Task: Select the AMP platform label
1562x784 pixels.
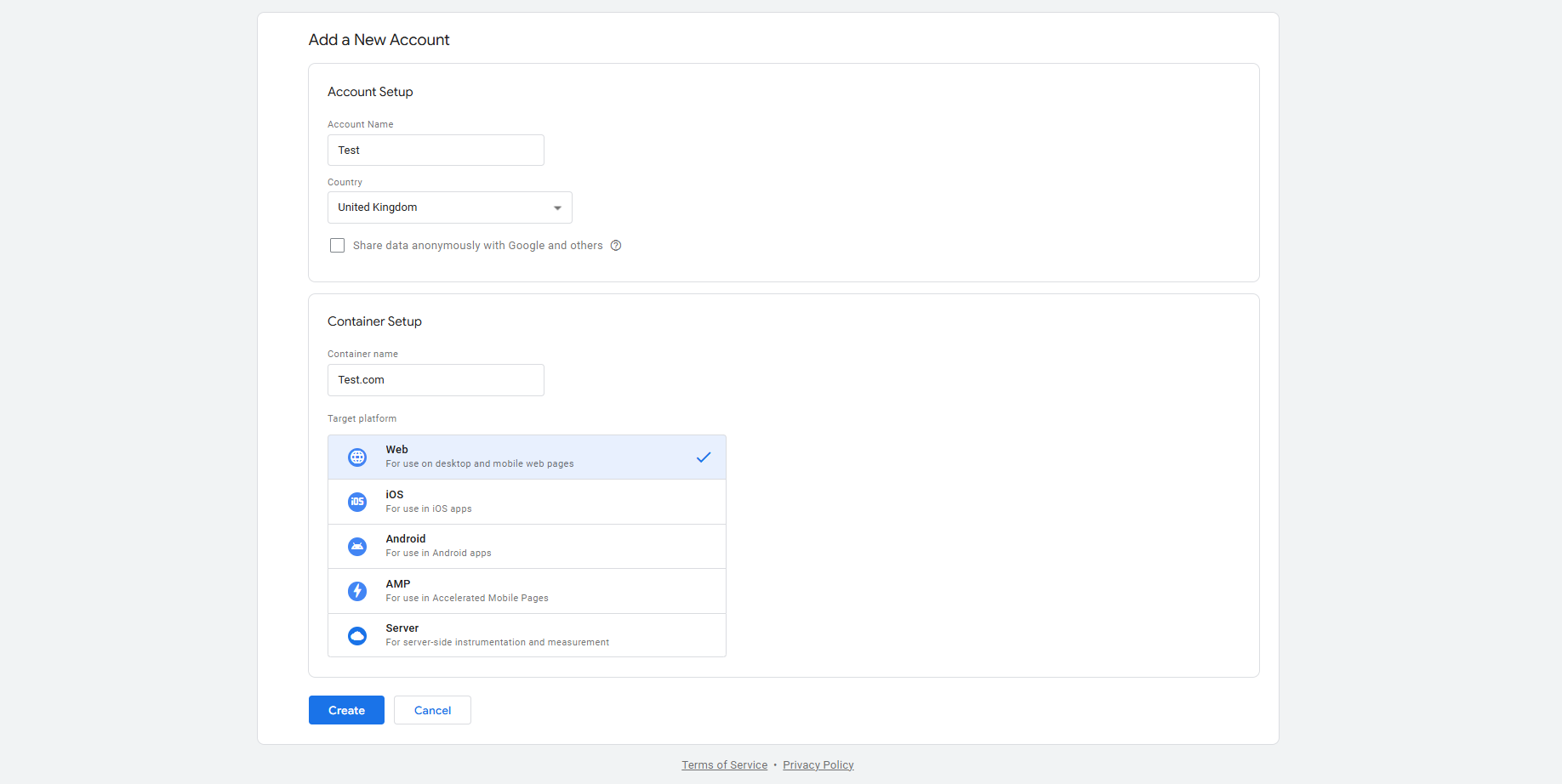Action: (398, 584)
